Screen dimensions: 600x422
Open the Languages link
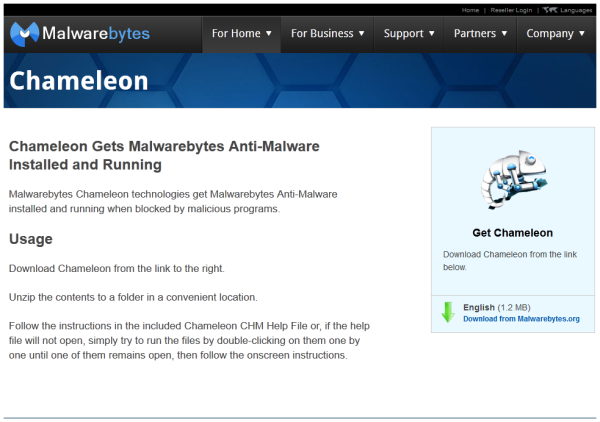[x=576, y=10]
